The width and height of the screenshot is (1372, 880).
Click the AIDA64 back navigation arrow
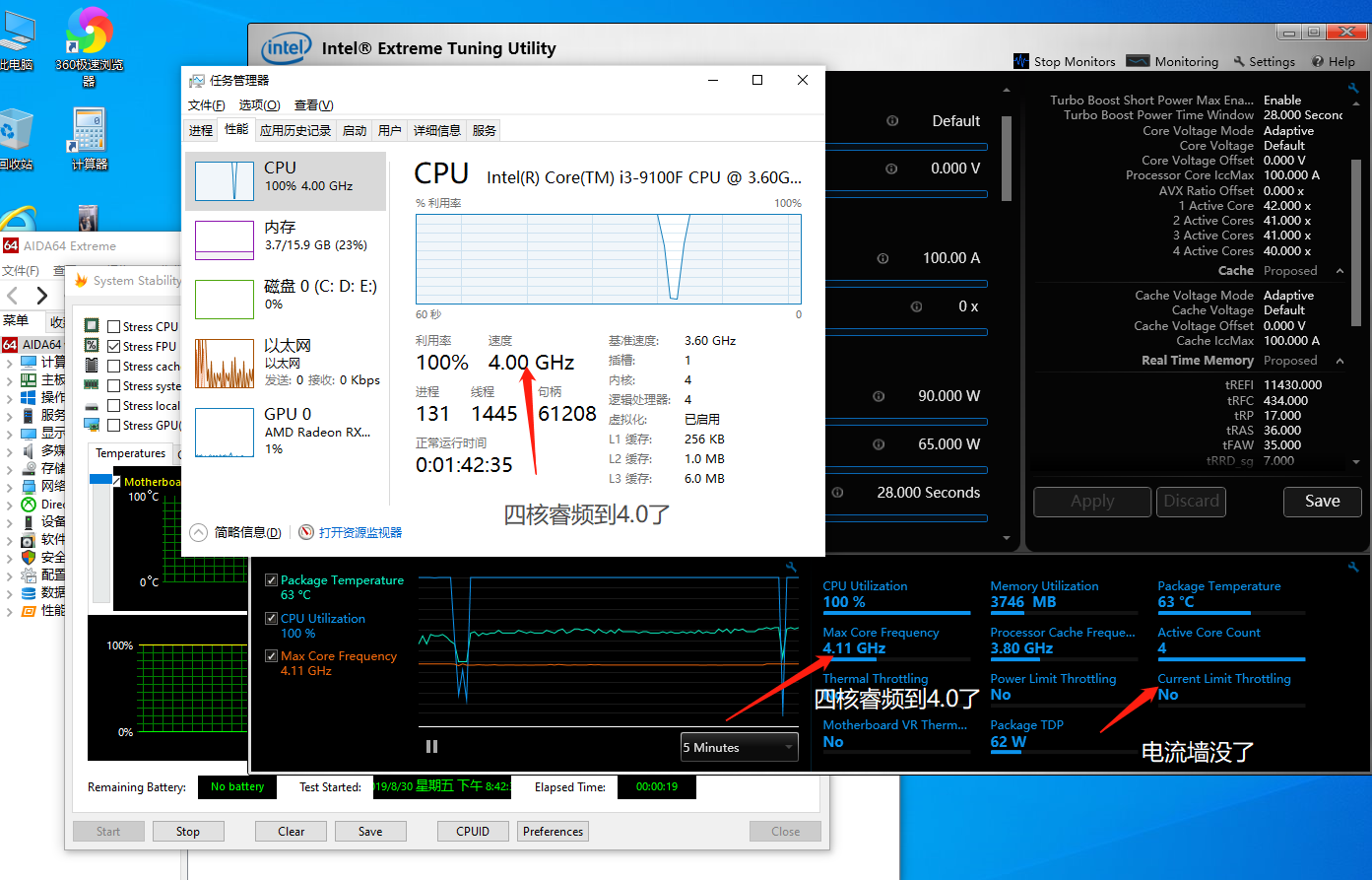(x=13, y=296)
